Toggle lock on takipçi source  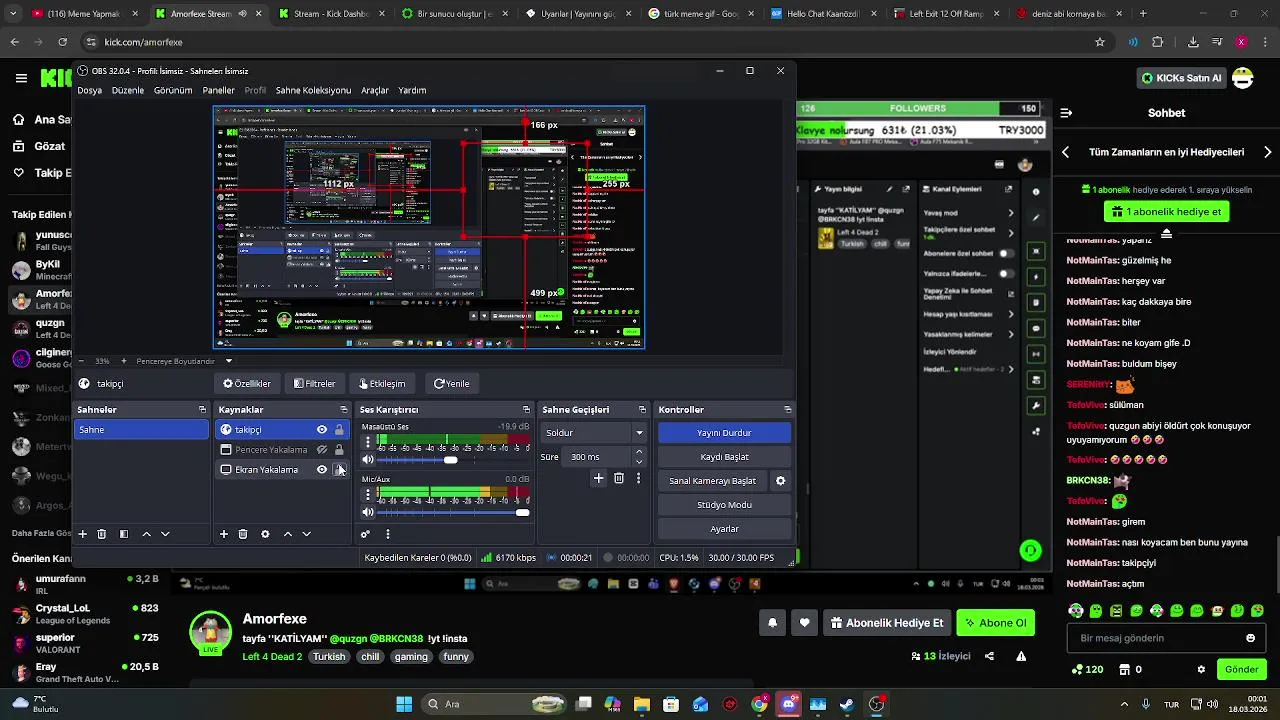(x=339, y=430)
